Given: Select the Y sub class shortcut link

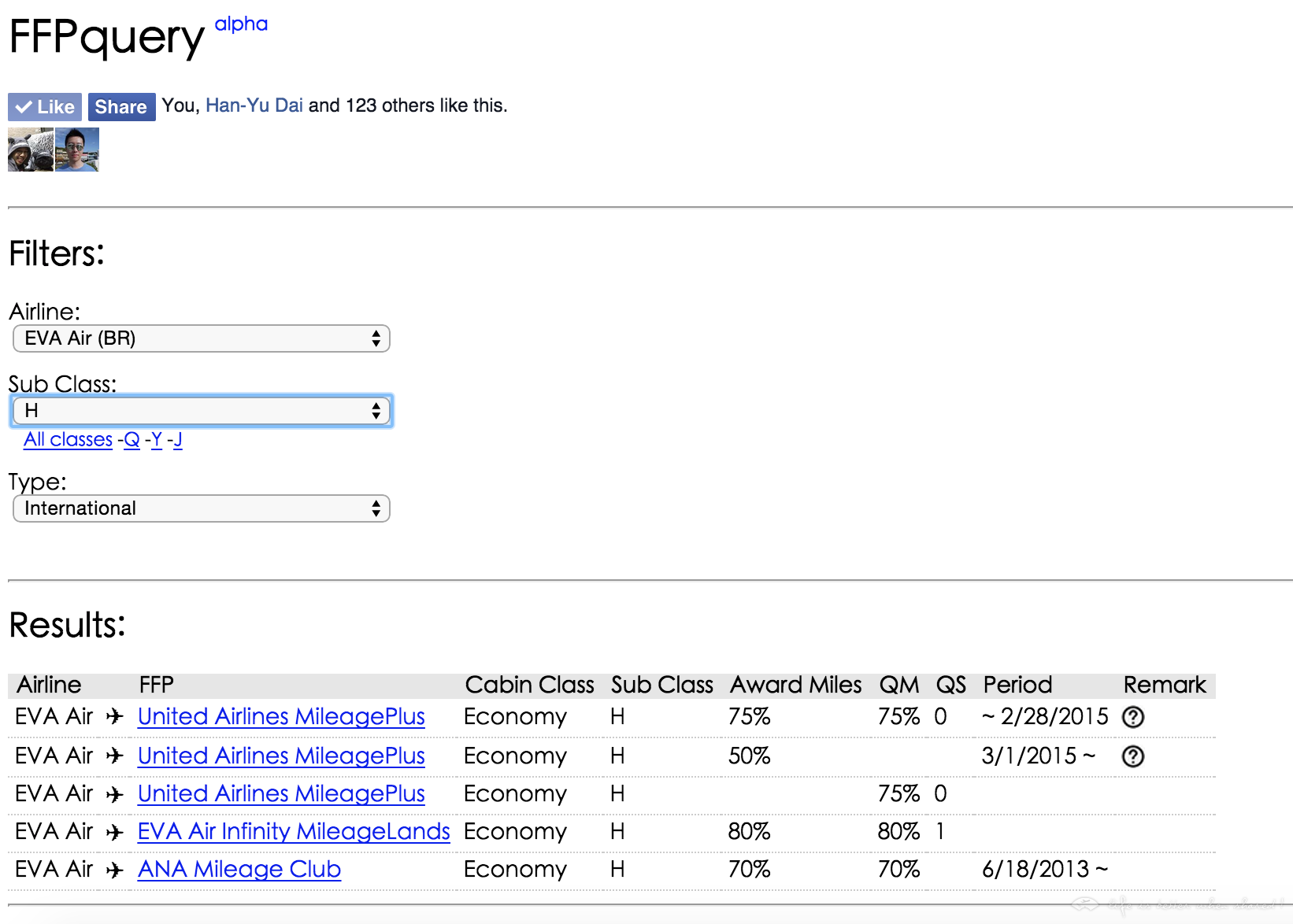Looking at the screenshot, I should point(157,439).
